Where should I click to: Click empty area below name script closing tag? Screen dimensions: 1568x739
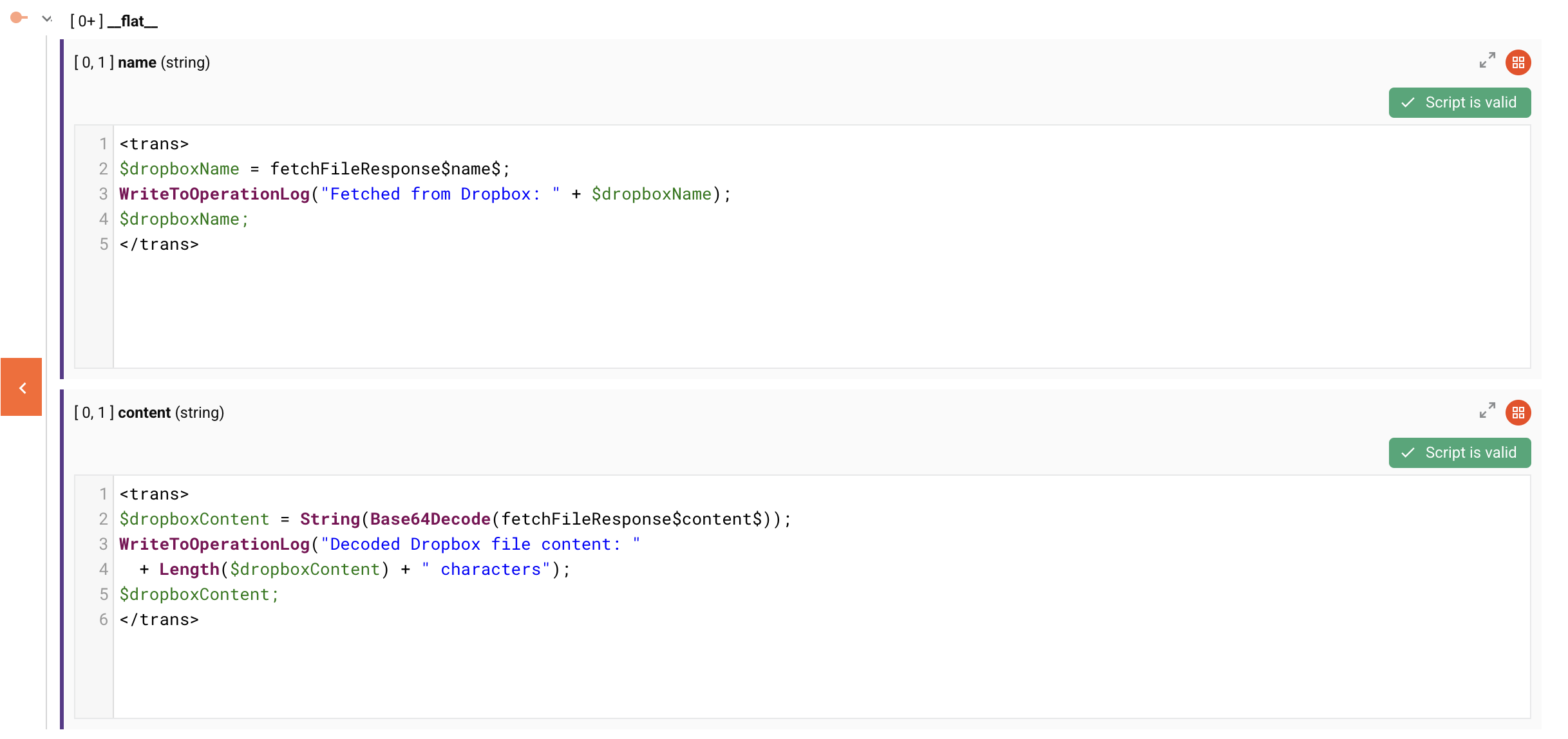[773, 309]
